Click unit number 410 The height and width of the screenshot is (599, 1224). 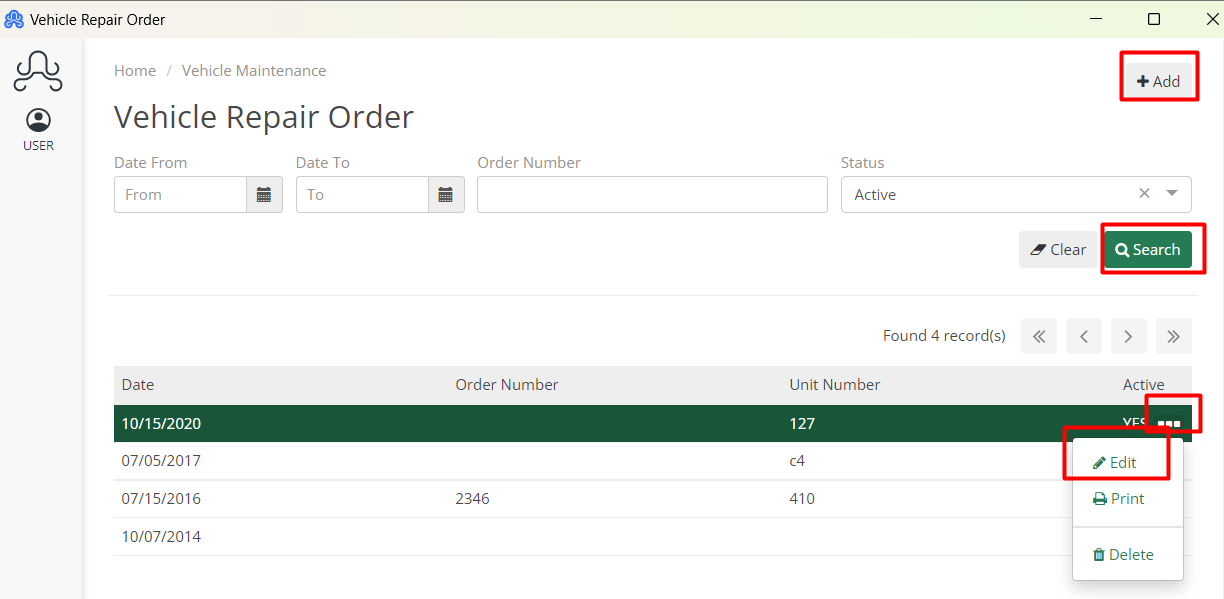[x=802, y=499]
